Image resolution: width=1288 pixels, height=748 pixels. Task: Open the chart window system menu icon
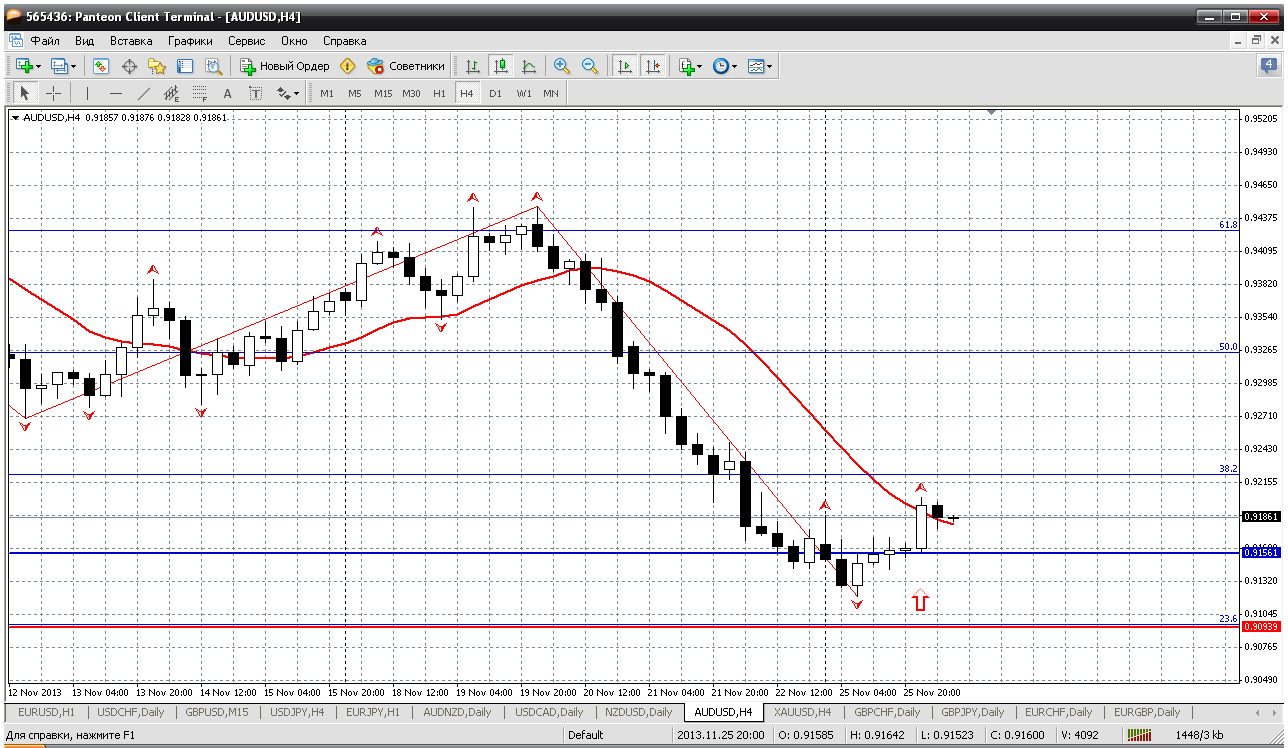point(14,41)
